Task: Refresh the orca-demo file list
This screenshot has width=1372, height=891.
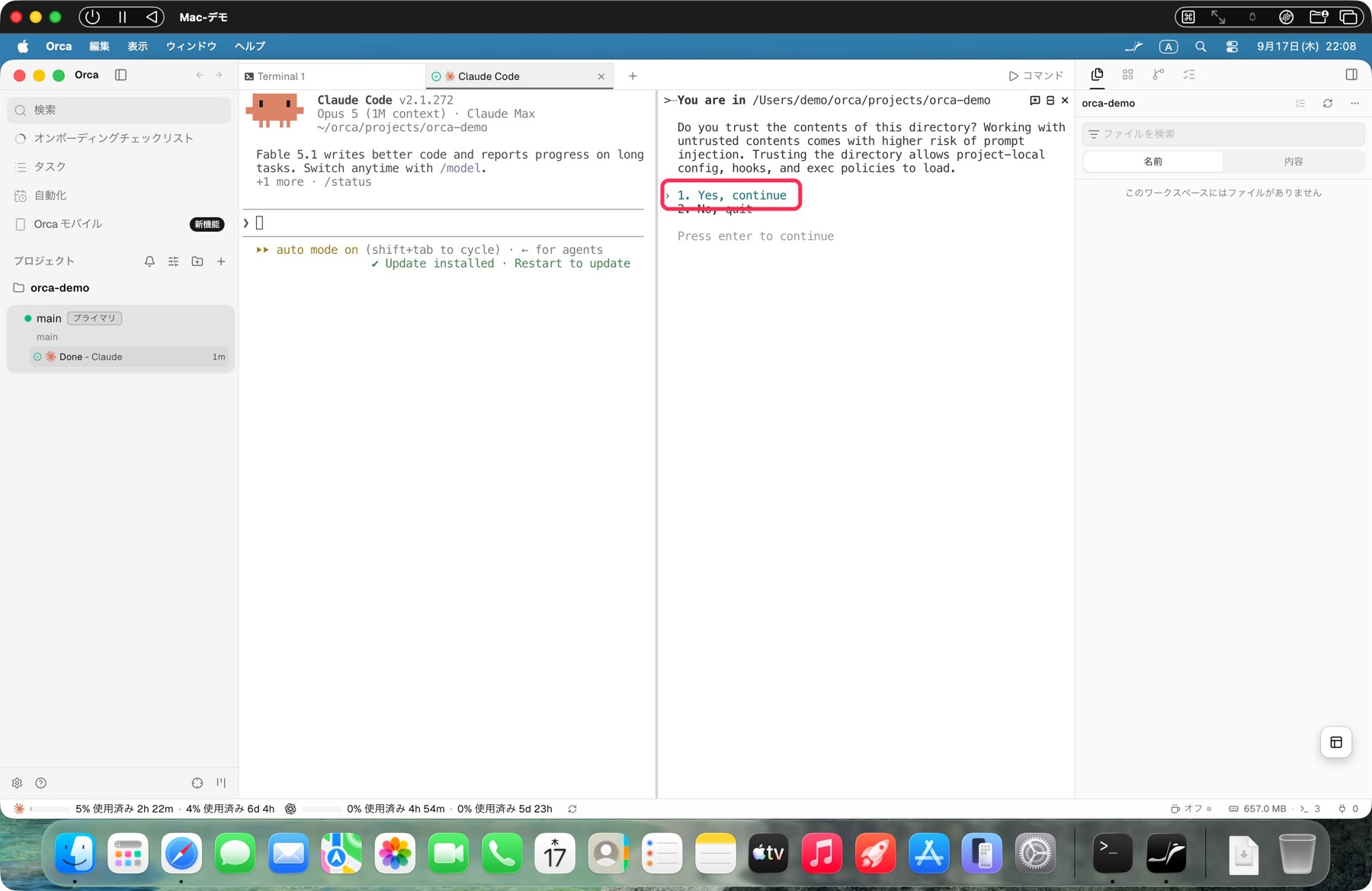Action: [1328, 104]
